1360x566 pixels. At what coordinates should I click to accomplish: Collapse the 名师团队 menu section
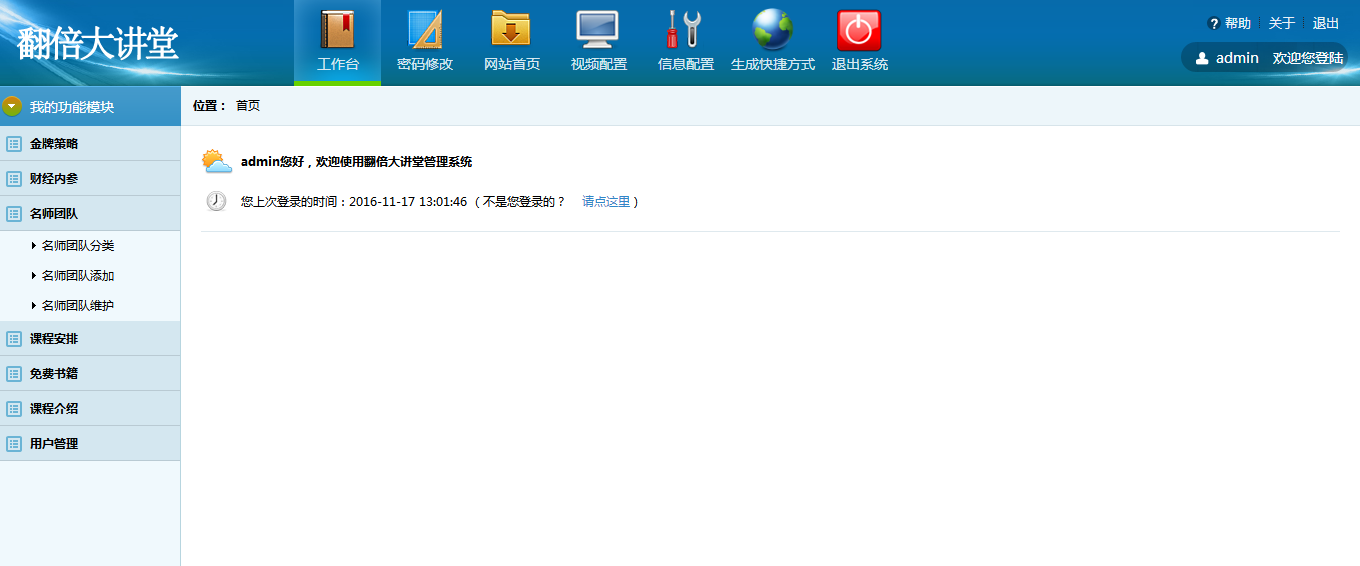tap(90, 213)
